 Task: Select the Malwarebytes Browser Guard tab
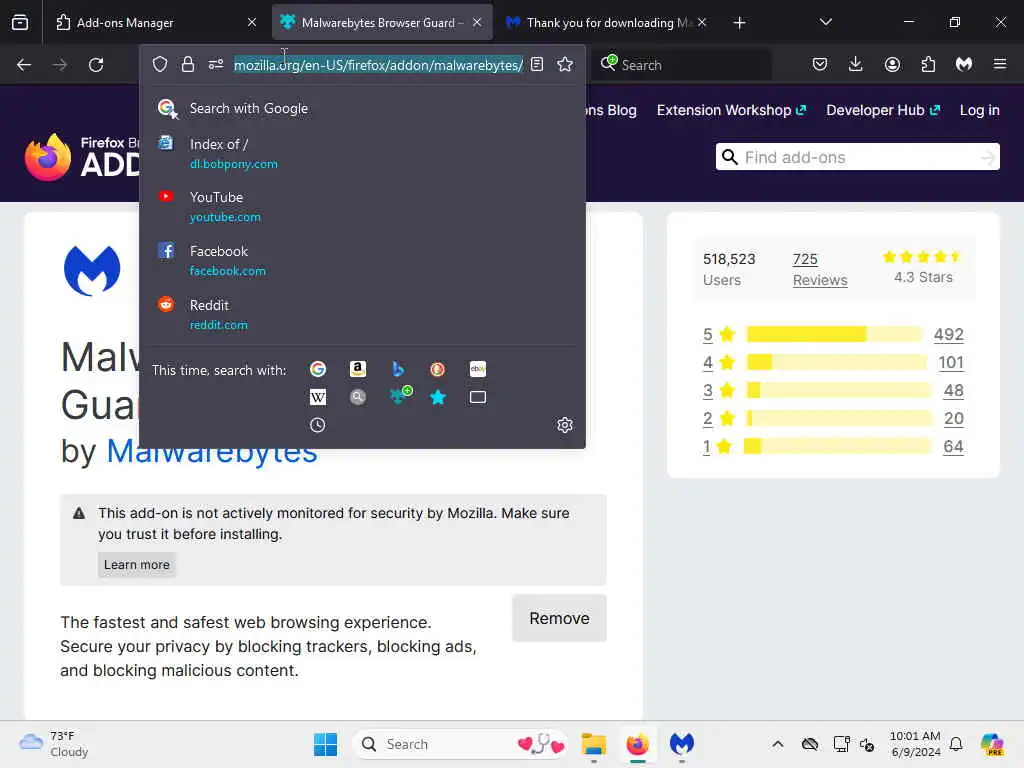382,22
